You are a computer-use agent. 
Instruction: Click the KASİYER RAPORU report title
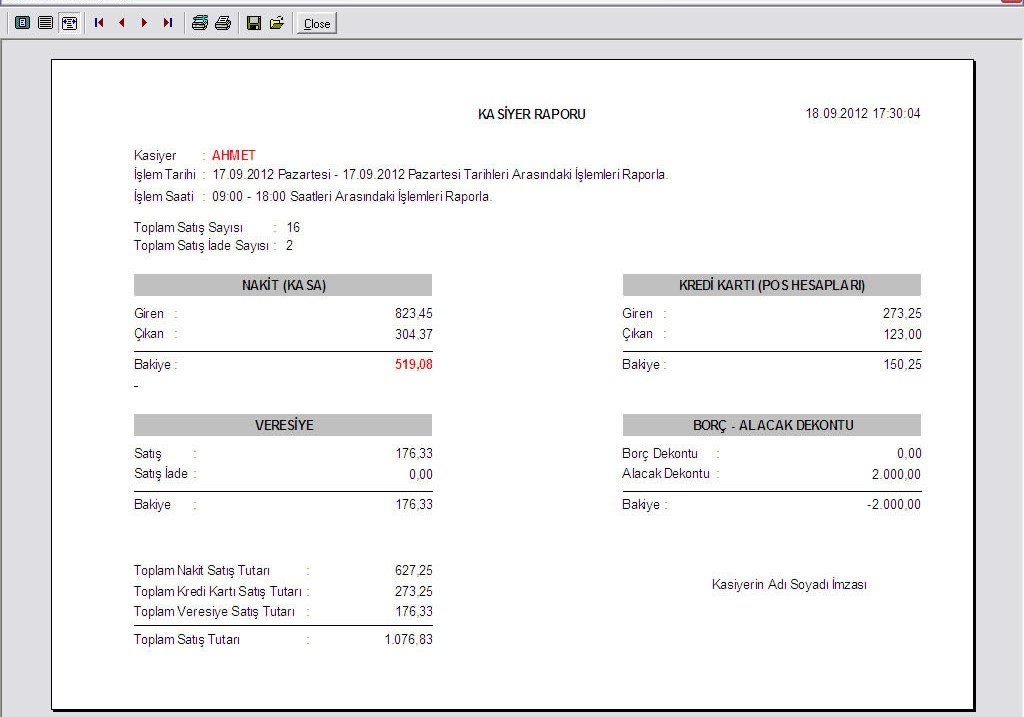[x=531, y=114]
